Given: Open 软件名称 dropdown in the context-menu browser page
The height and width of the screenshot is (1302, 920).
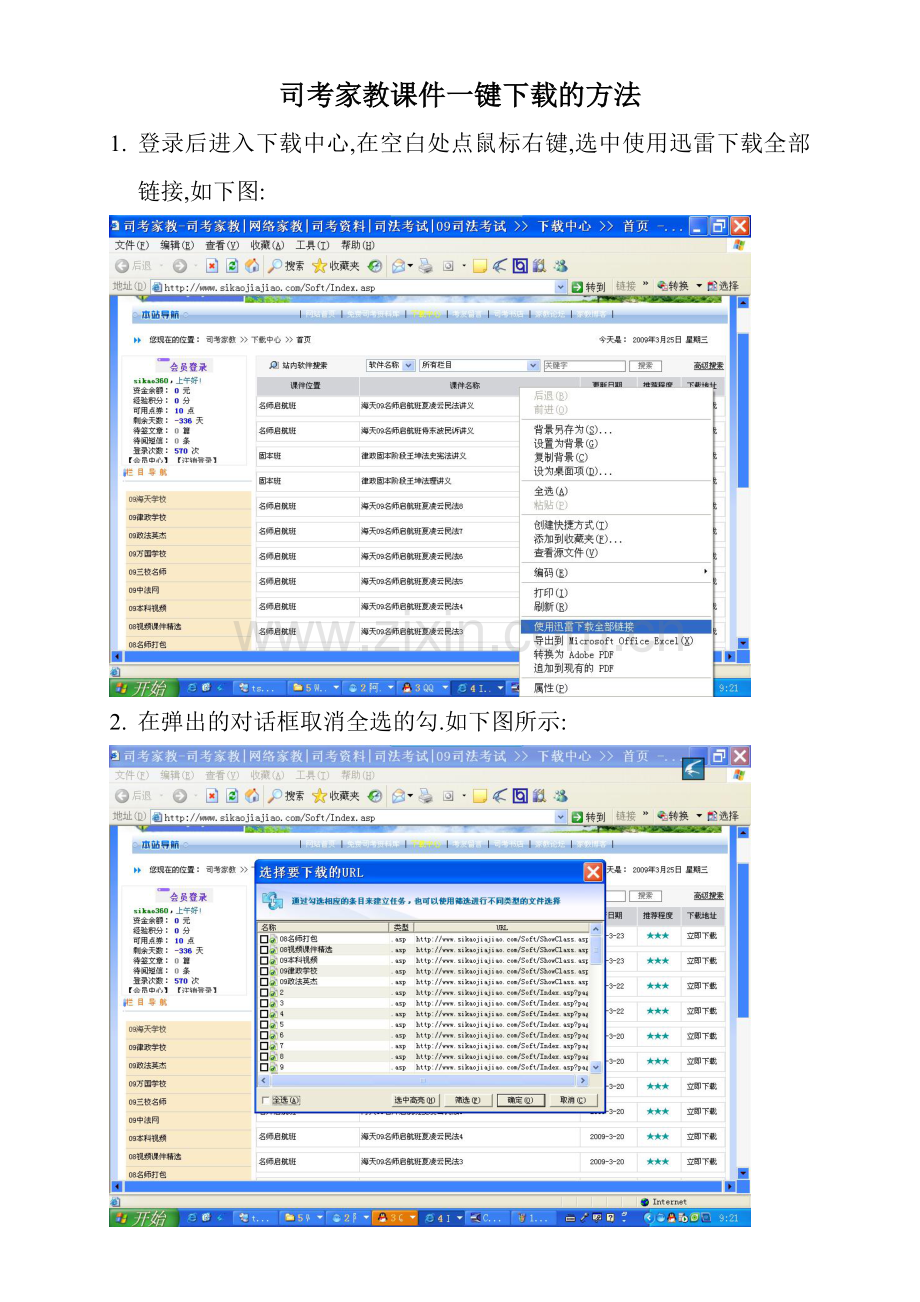Looking at the screenshot, I should coord(409,365).
